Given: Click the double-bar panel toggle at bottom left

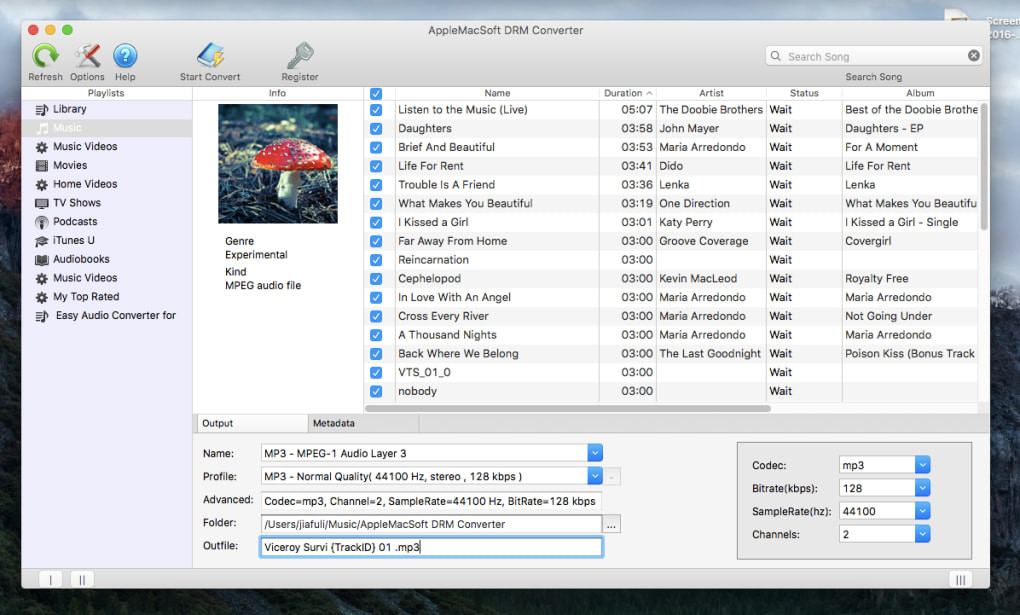Looking at the screenshot, I should tap(82, 579).
